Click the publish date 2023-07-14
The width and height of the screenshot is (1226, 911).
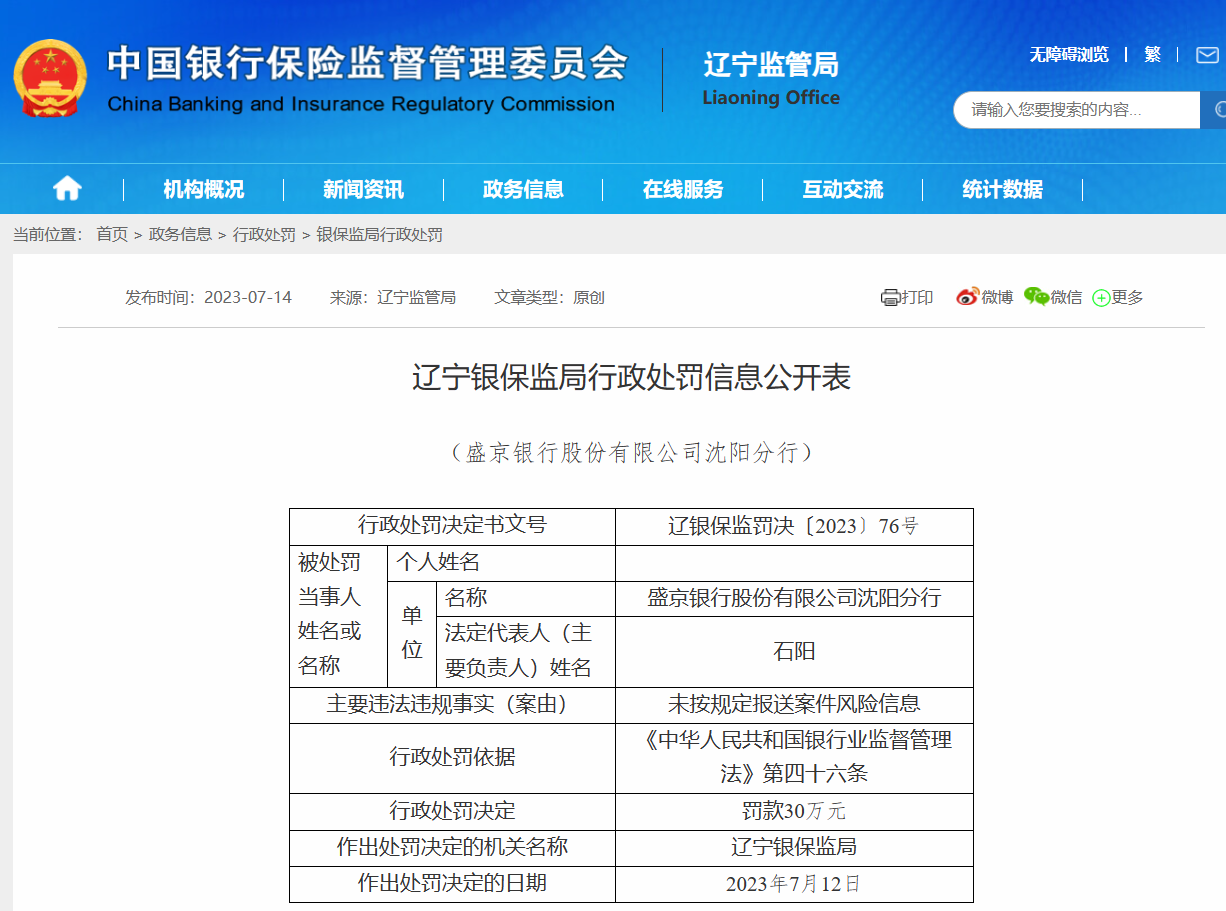(x=248, y=298)
